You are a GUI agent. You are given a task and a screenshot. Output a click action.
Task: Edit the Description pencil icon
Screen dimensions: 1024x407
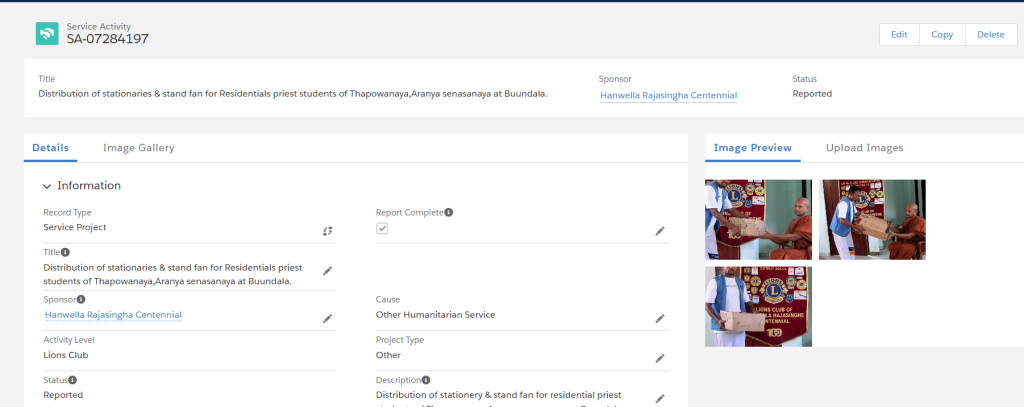coord(660,398)
